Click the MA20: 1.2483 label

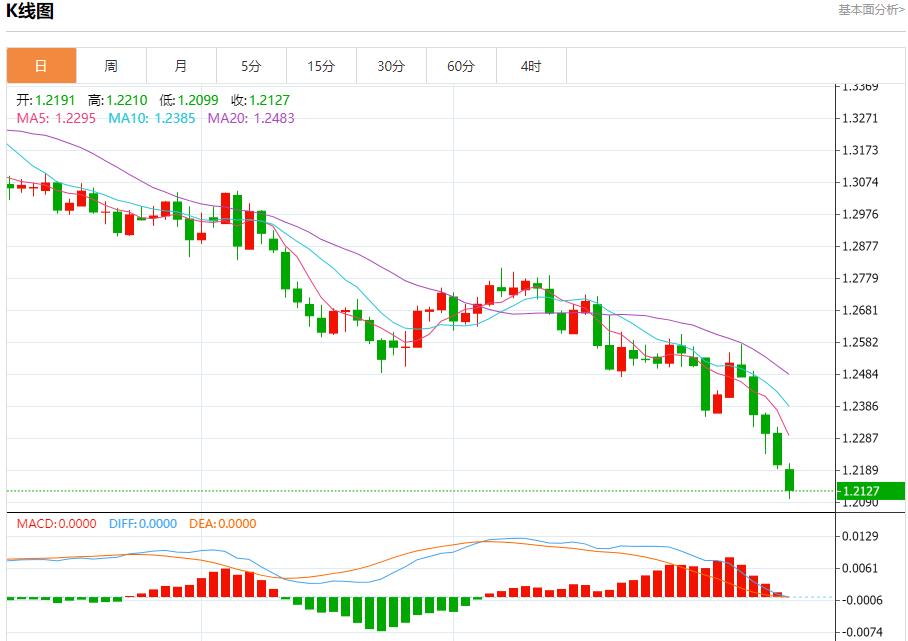pyautogui.click(x=251, y=118)
